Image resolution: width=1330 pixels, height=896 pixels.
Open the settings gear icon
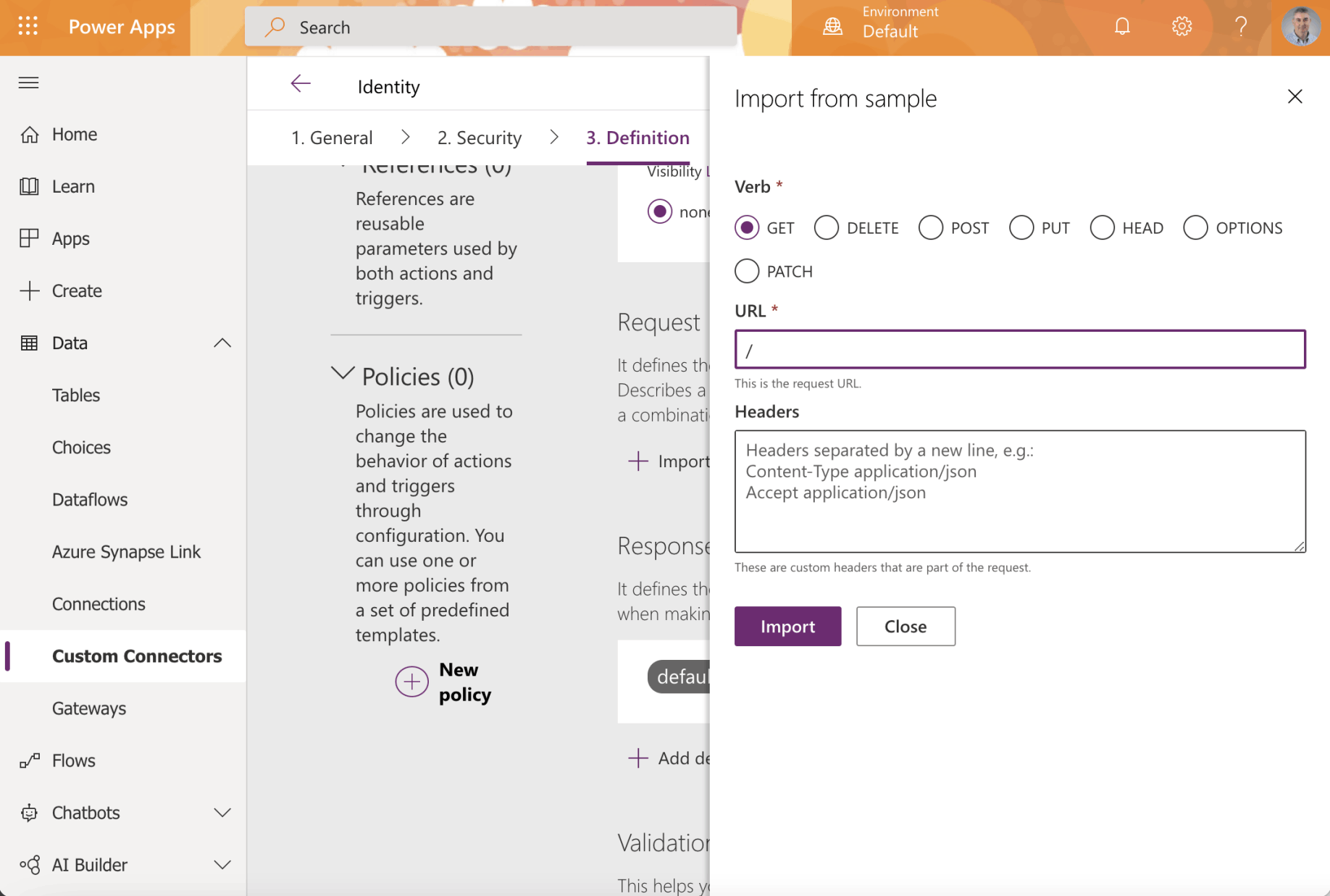click(1181, 27)
